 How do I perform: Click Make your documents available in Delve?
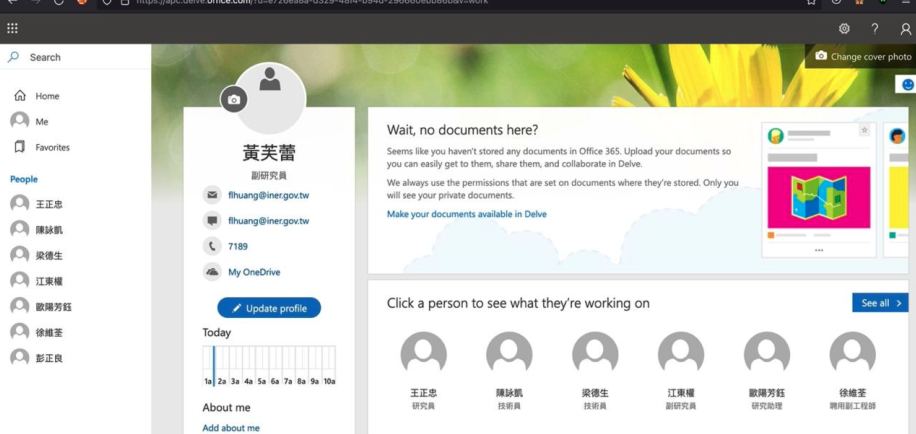467,214
